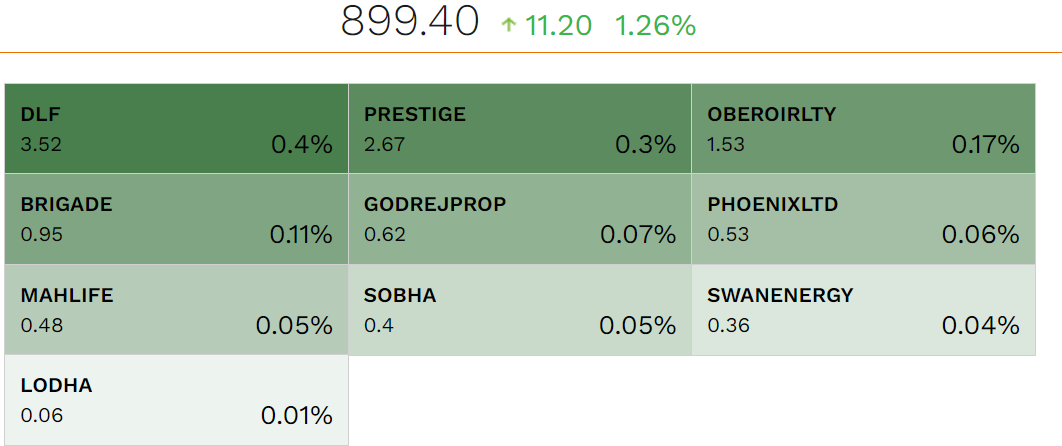1062x446 pixels.
Task: Click the BRIGADE ticker label
Action: 66,205
